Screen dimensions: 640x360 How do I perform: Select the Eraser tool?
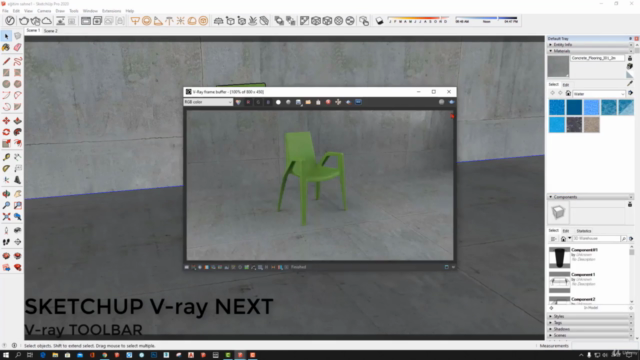point(18,48)
